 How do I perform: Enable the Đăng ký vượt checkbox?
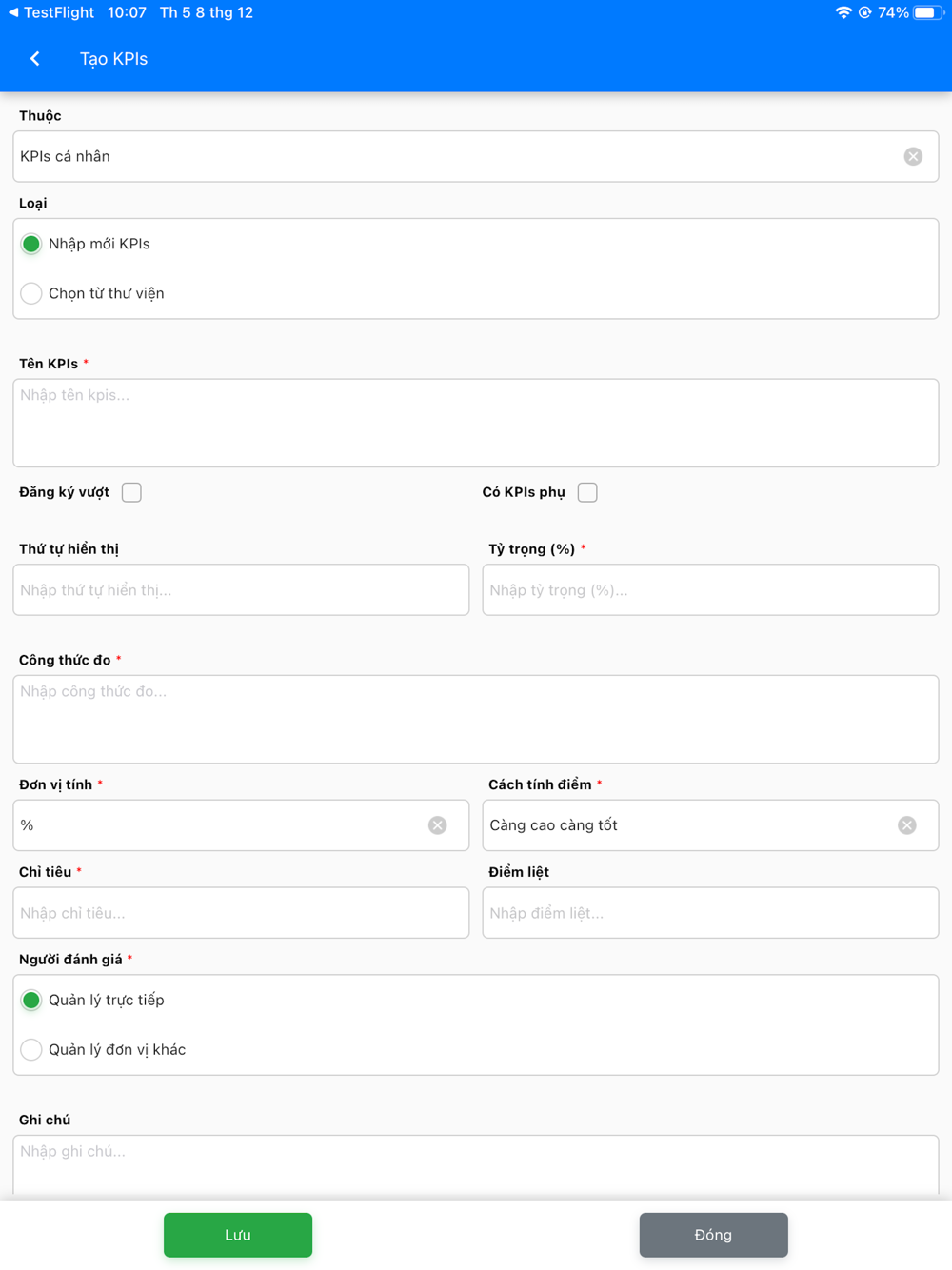click(131, 492)
